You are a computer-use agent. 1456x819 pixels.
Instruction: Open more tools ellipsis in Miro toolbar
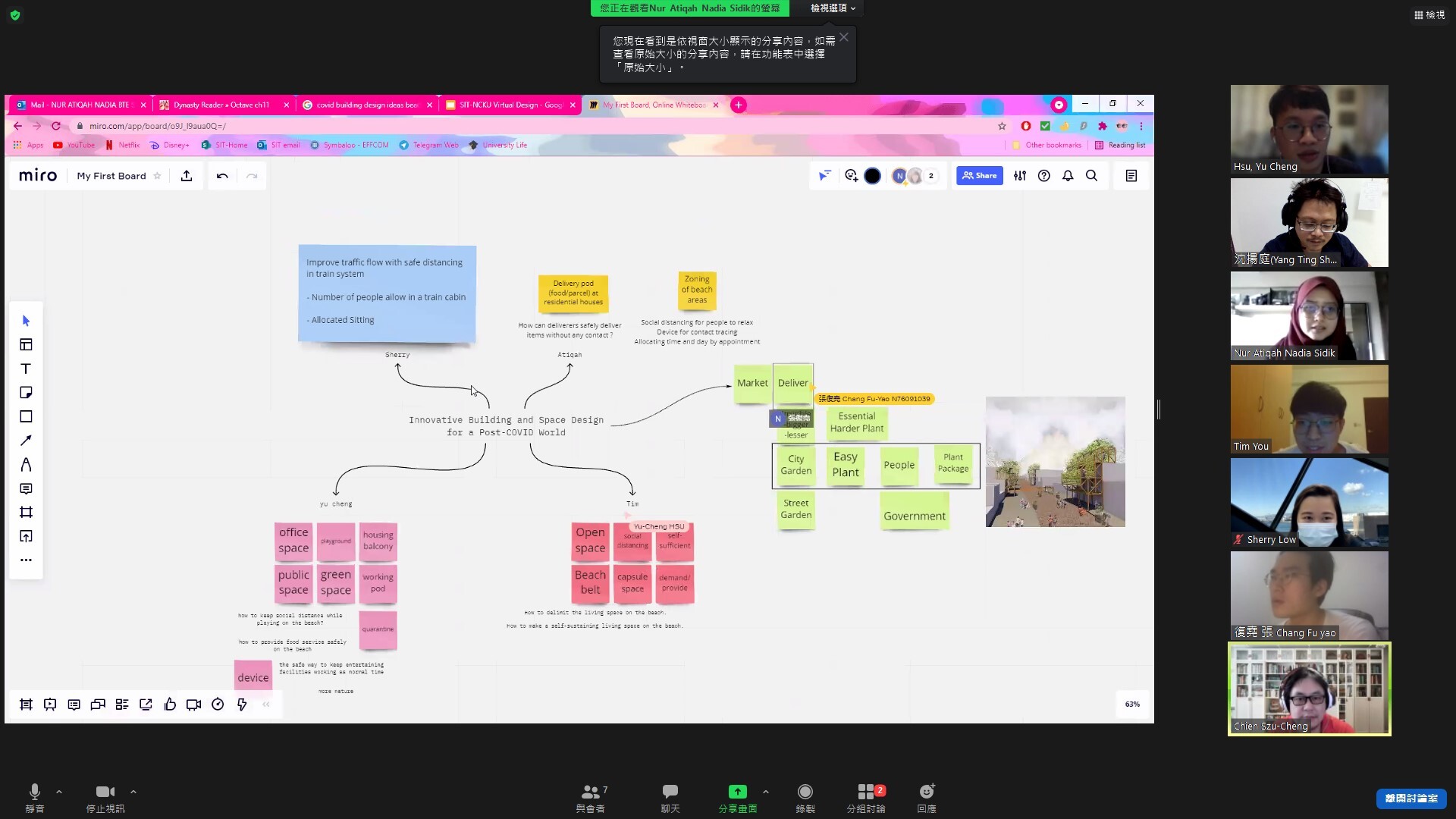coord(26,560)
